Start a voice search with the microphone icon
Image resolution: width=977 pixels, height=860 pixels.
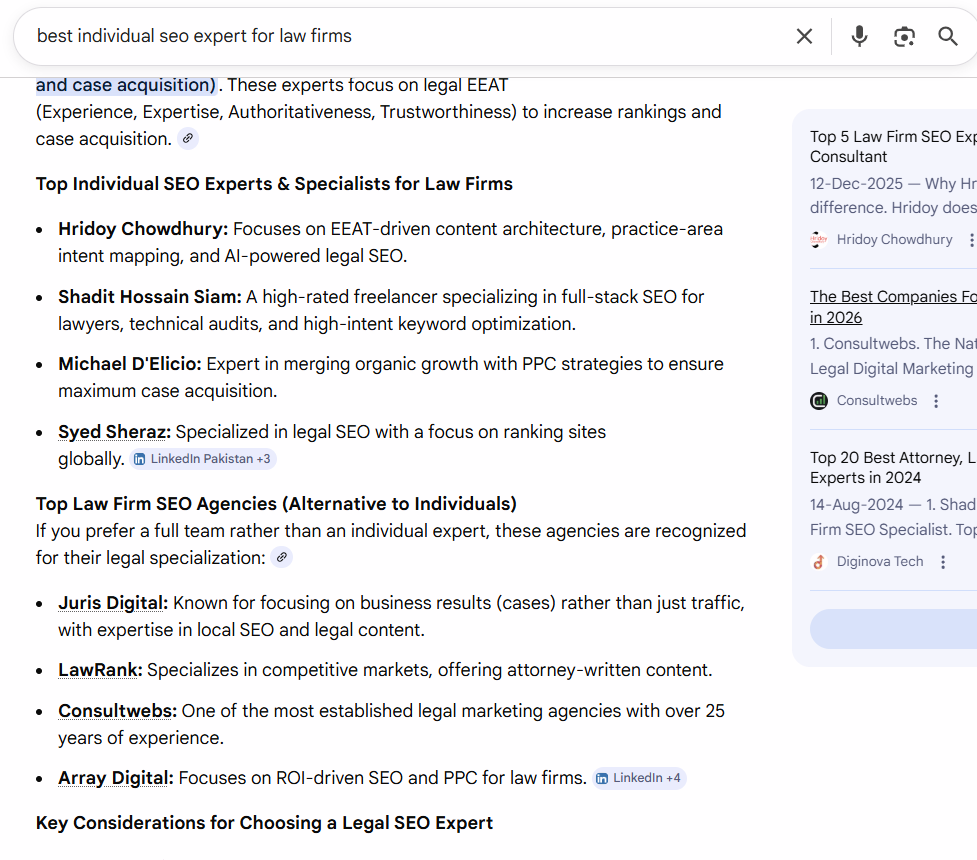pos(859,36)
